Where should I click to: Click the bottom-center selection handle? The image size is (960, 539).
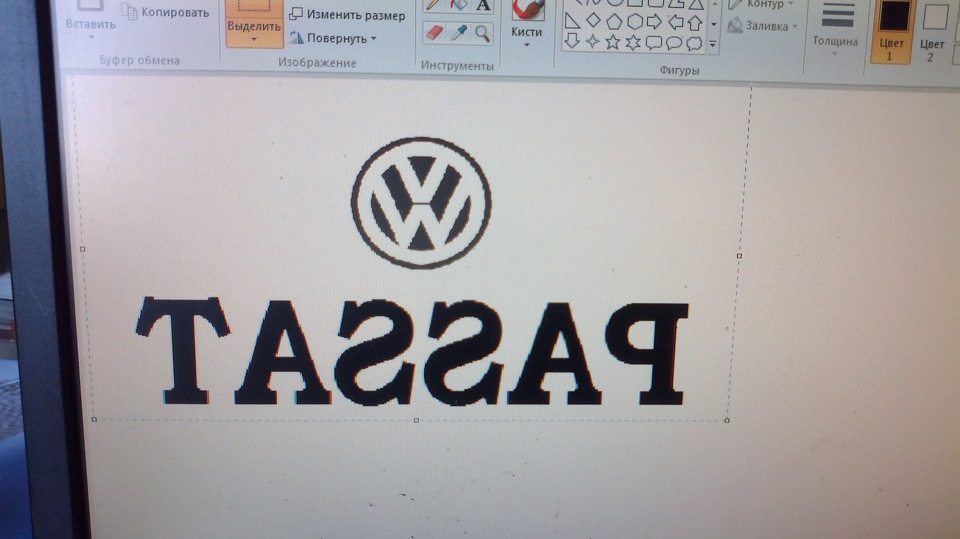416,420
